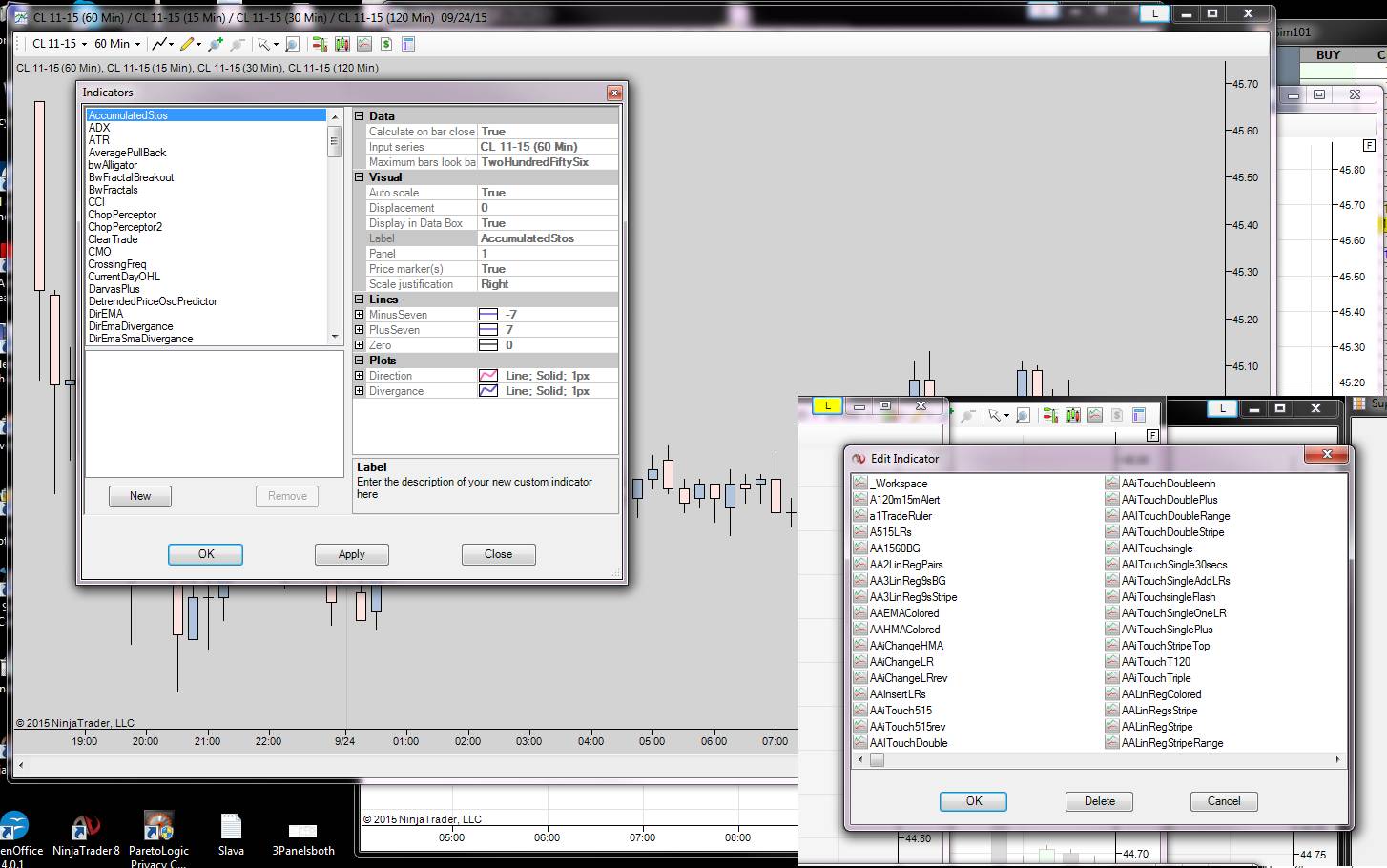
Task: Open the 3Panelsboth desktop file
Action: pos(303,839)
